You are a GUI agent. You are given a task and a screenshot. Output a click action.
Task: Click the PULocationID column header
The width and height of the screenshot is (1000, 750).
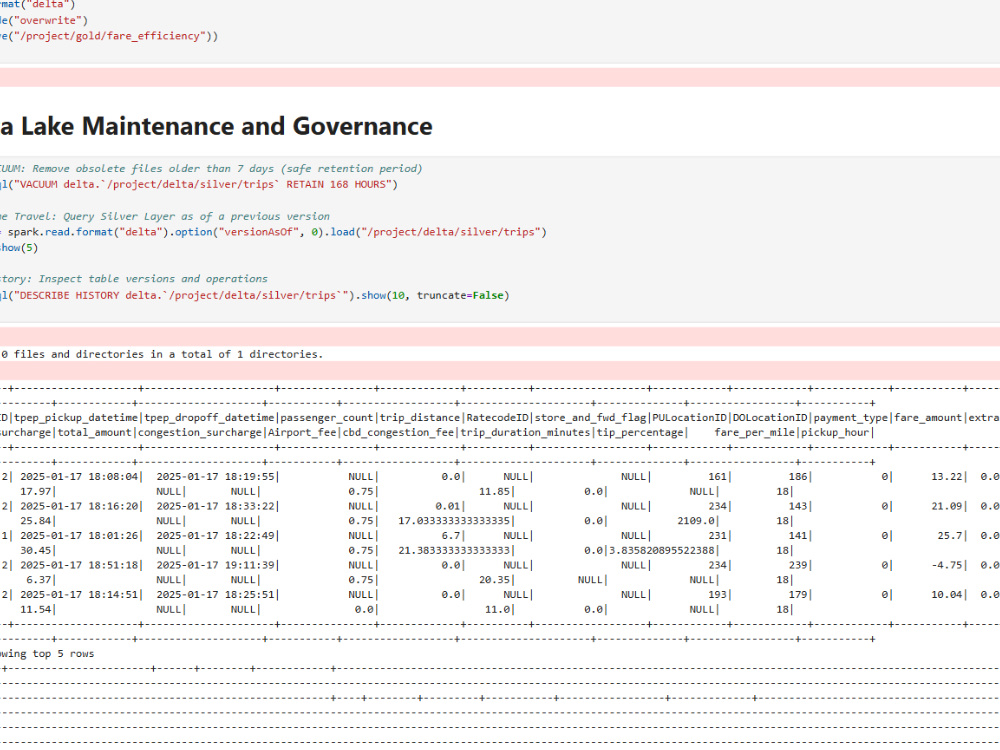point(689,418)
